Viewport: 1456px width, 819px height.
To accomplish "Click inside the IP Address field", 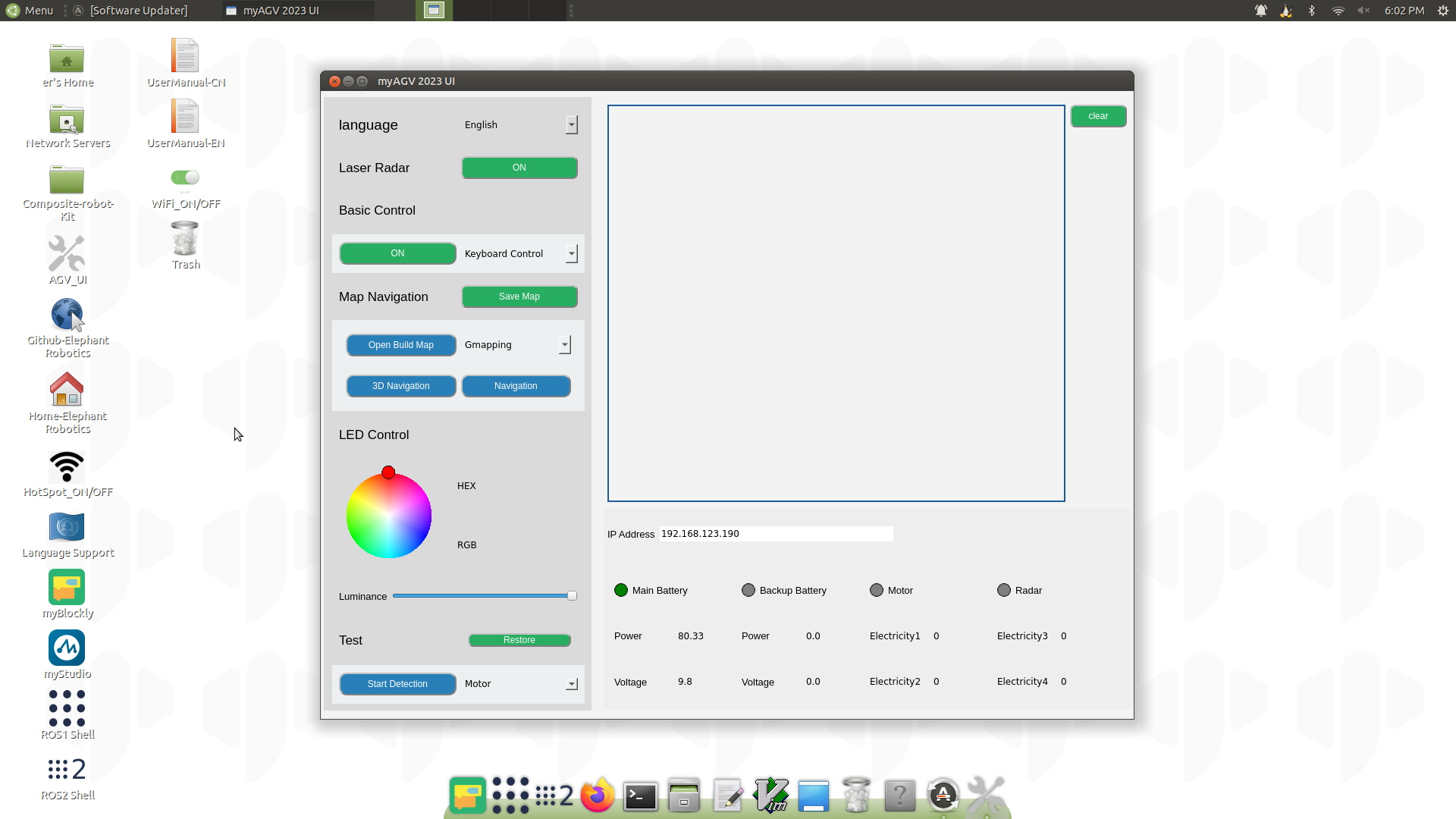I will click(x=775, y=533).
